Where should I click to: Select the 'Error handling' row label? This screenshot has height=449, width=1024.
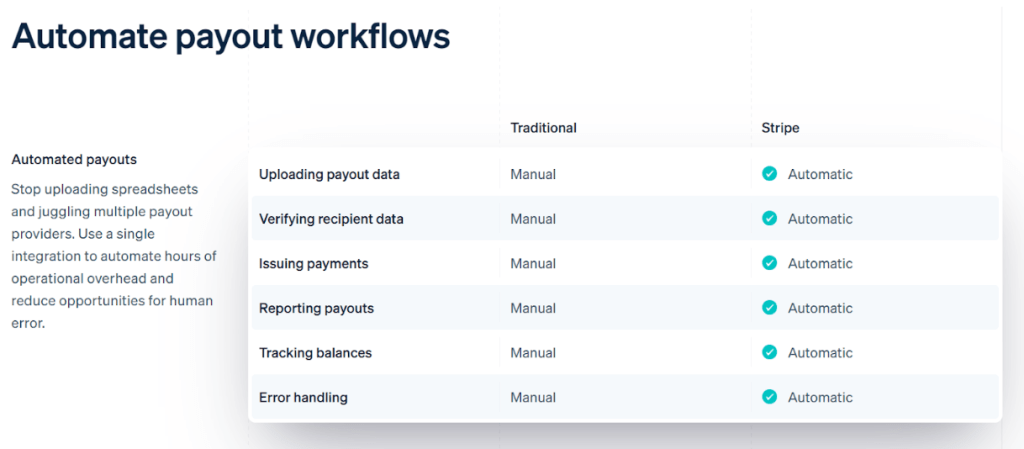(303, 397)
